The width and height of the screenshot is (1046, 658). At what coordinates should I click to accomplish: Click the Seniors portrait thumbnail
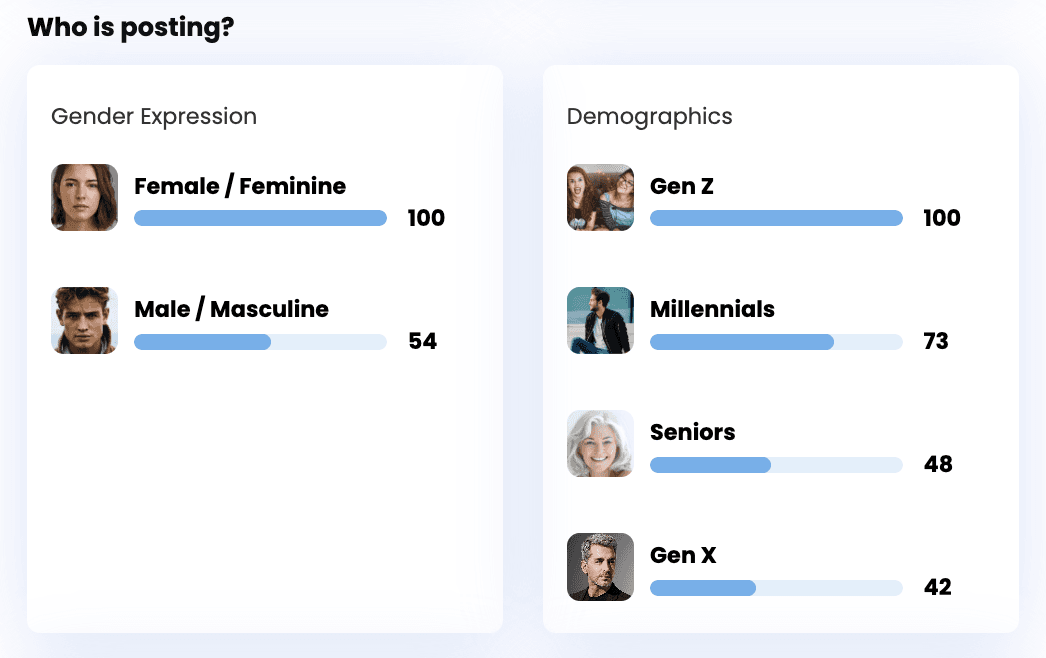point(600,444)
